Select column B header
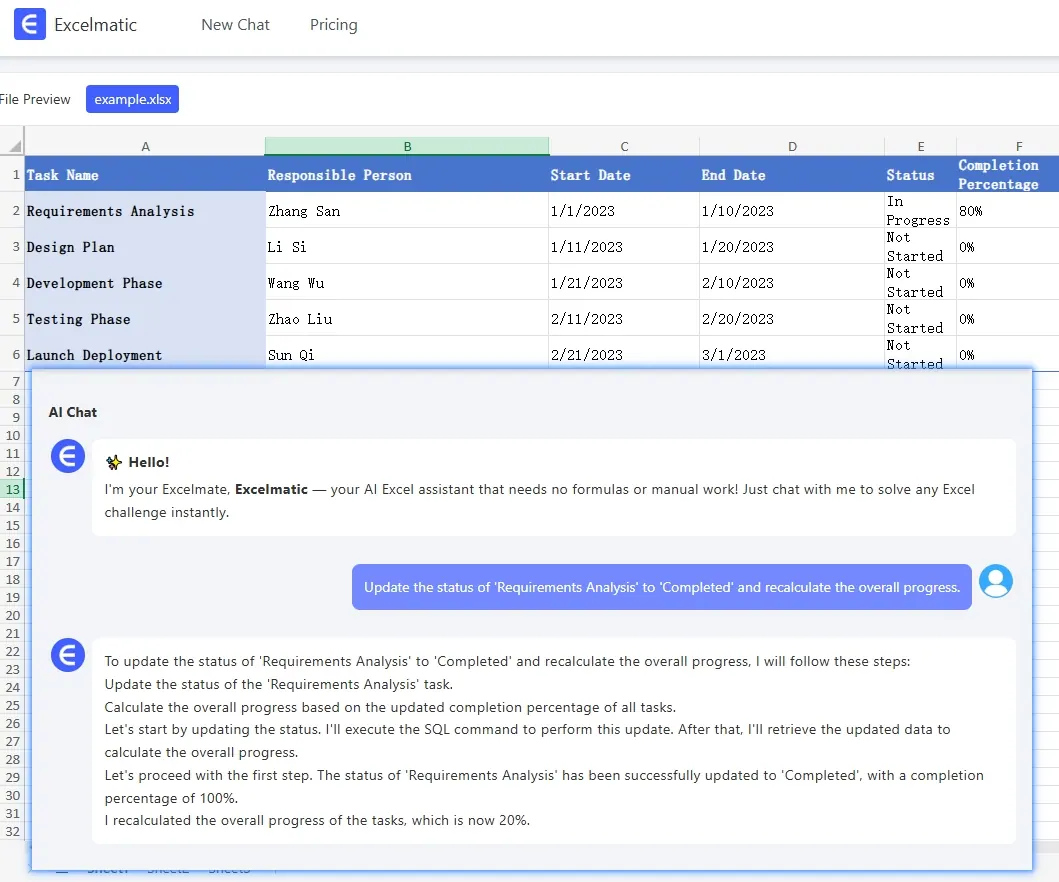The height and width of the screenshot is (882, 1059). point(407,146)
